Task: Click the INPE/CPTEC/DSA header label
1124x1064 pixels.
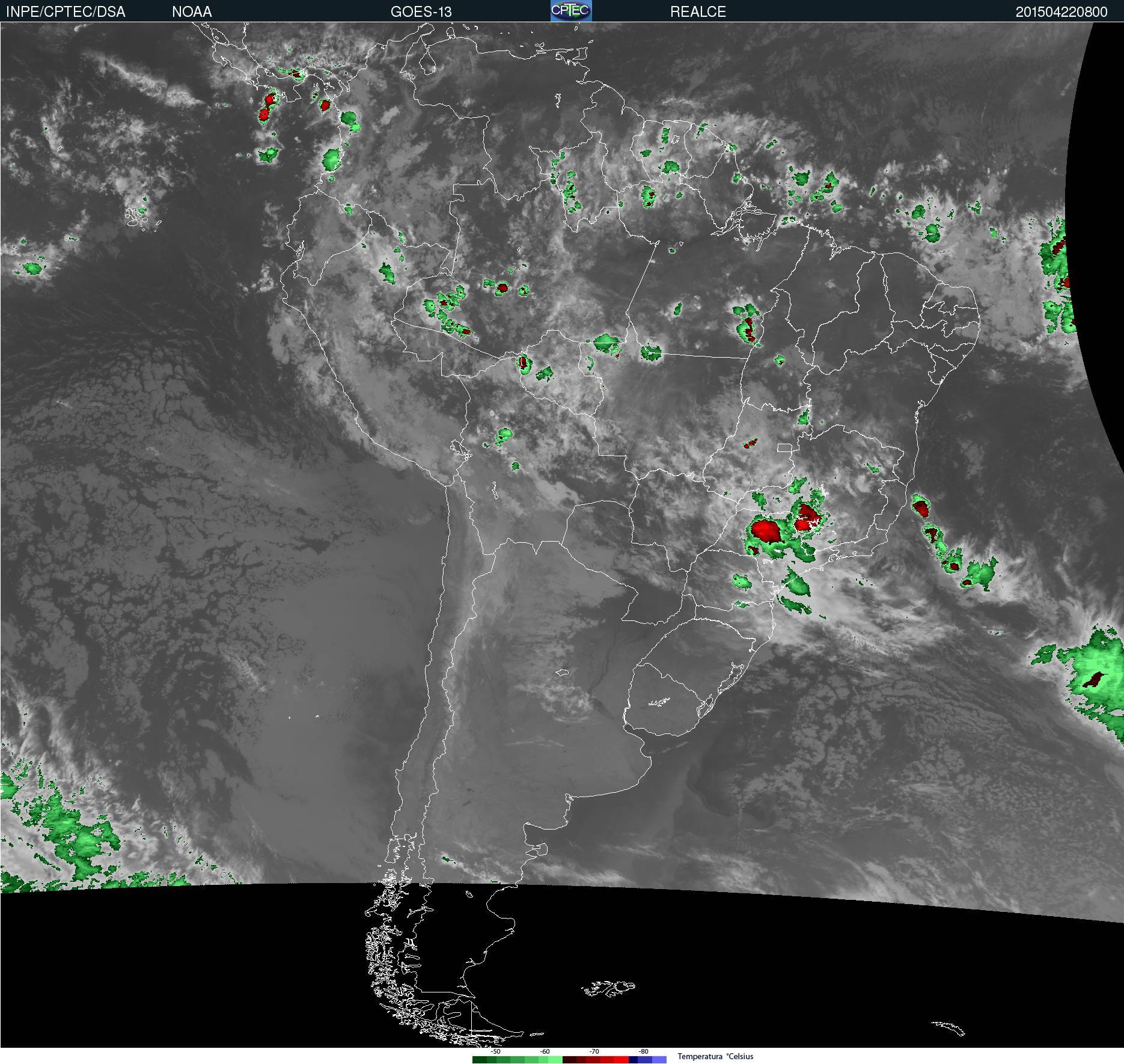Action: [66, 11]
